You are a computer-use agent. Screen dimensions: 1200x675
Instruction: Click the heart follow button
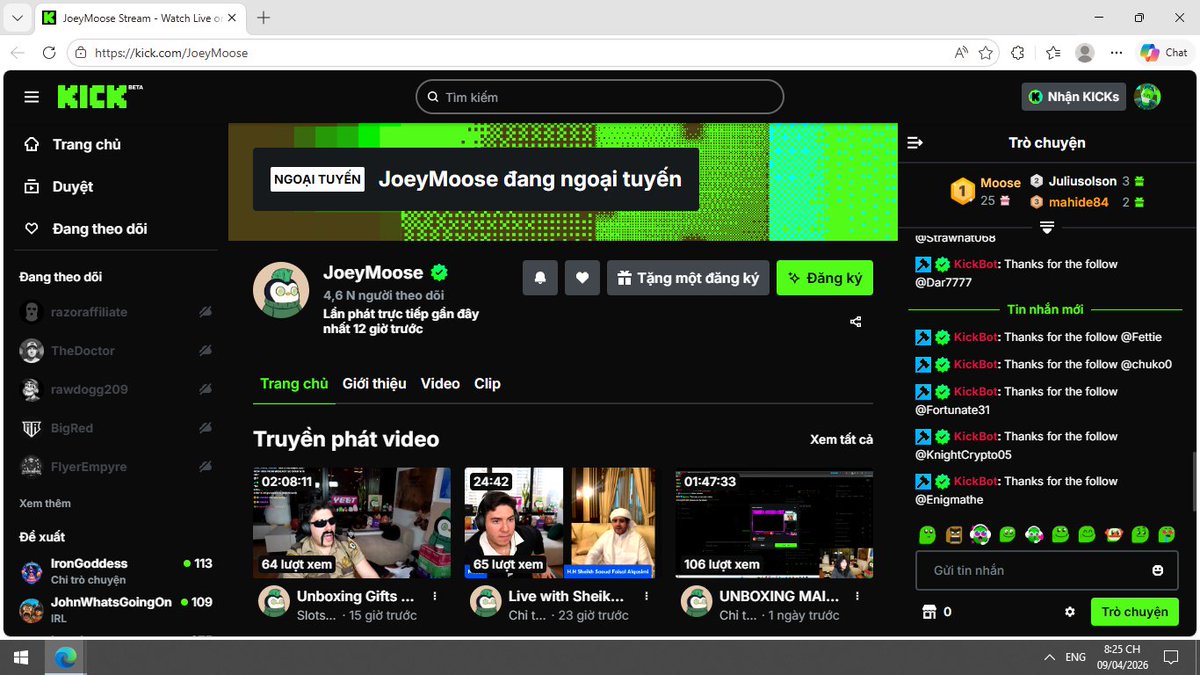pos(582,278)
